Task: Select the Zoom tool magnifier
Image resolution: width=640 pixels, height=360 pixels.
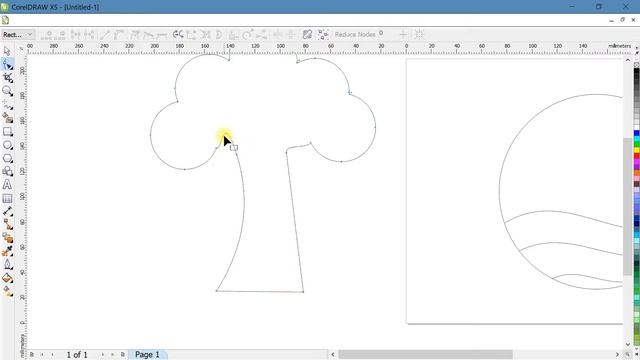Action: (7, 91)
